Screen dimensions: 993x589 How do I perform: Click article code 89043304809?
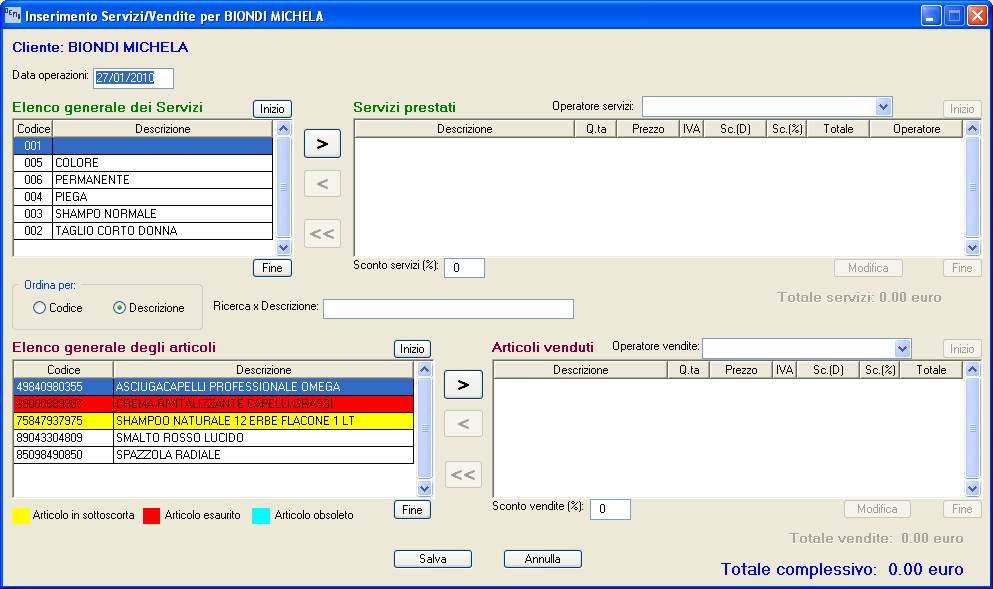point(49,438)
